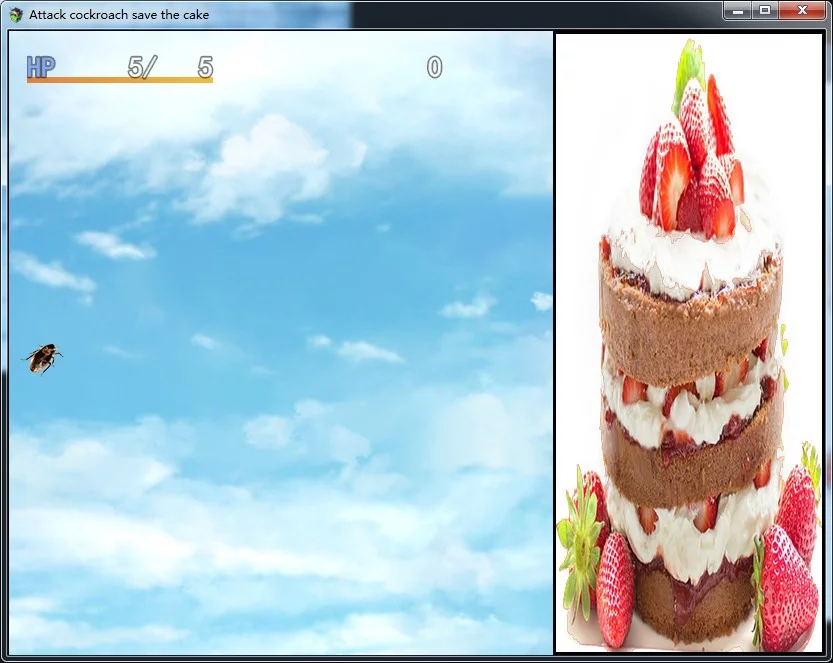Click the HP label
The image size is (833, 663).
point(41,67)
